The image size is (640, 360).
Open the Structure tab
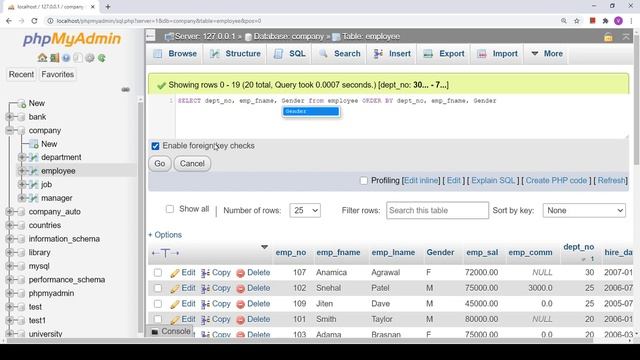tap(235, 53)
